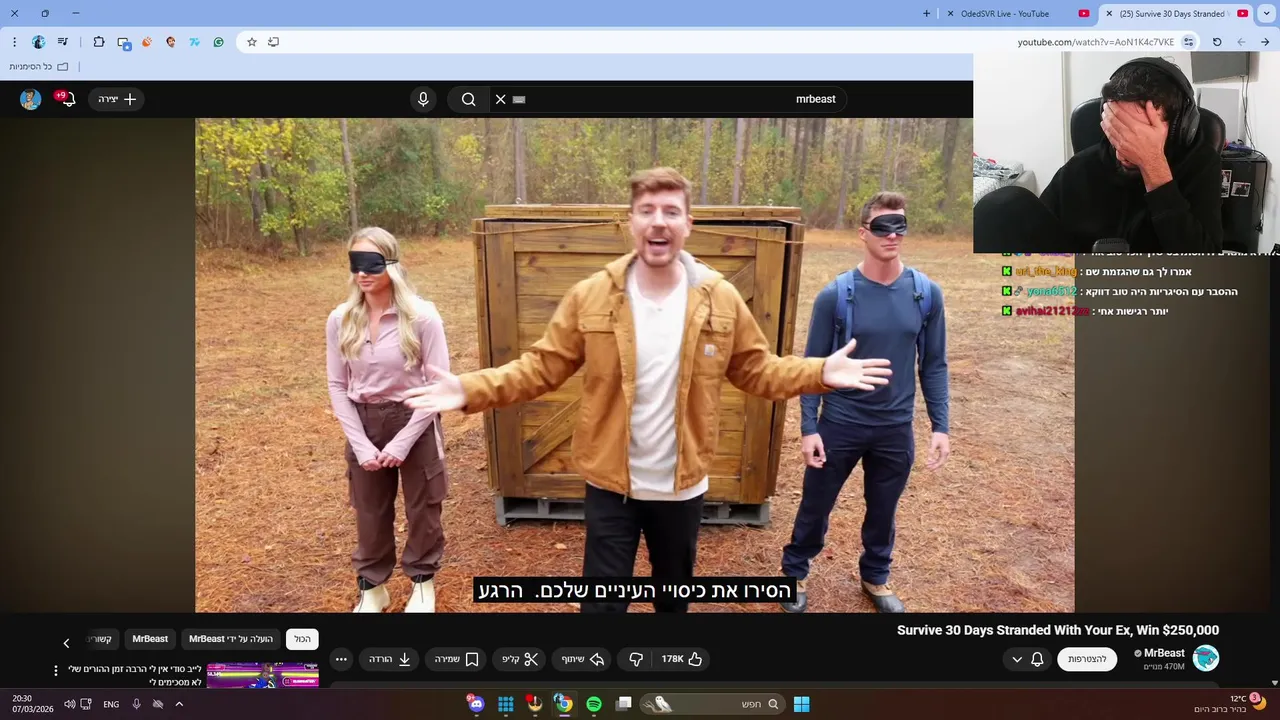Open the recommended live stream thumbnail
Viewport: 1280px width, 720px height.
tap(263, 675)
